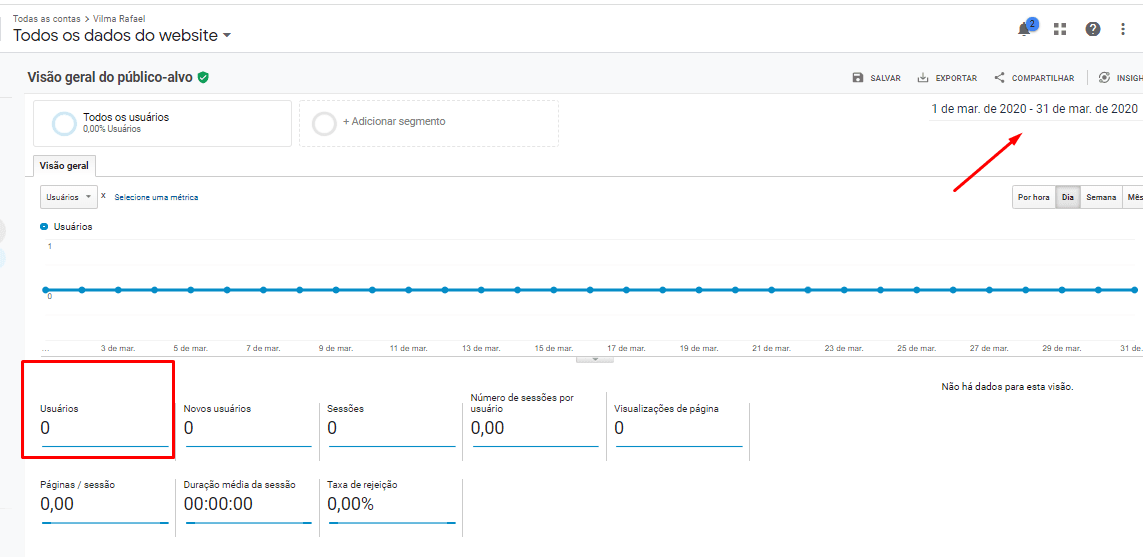The width and height of the screenshot is (1143, 557).
Task: Select the Semana time granularity
Action: (1101, 197)
